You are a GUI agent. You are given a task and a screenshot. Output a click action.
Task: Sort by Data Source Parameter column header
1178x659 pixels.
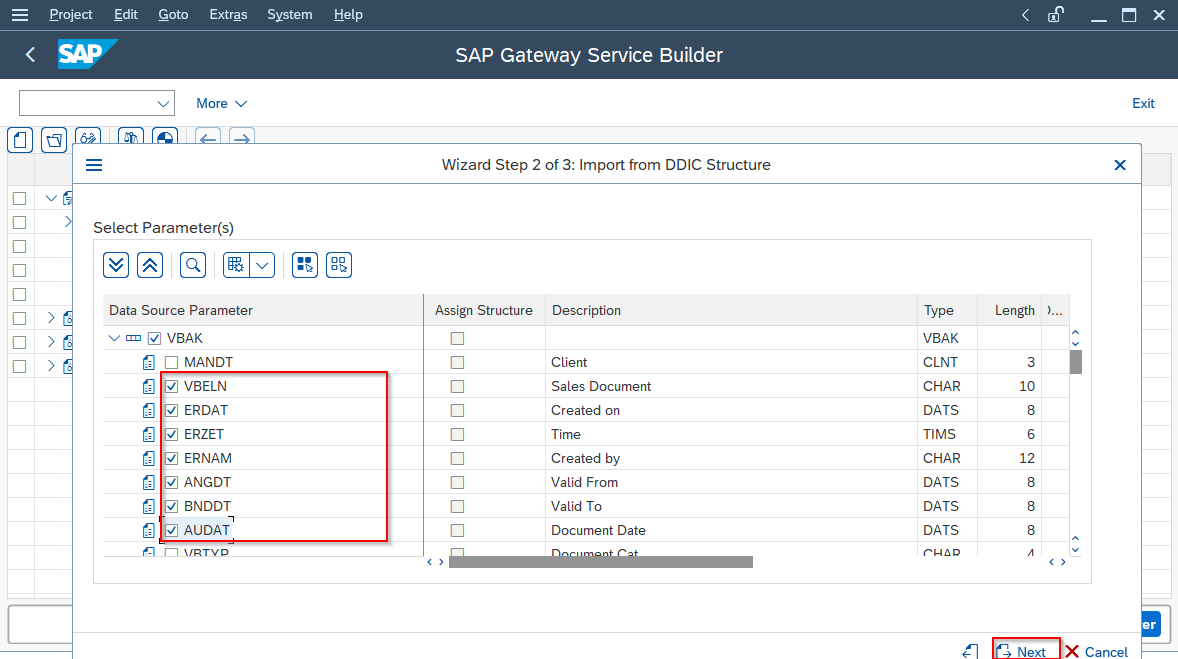click(x=263, y=310)
